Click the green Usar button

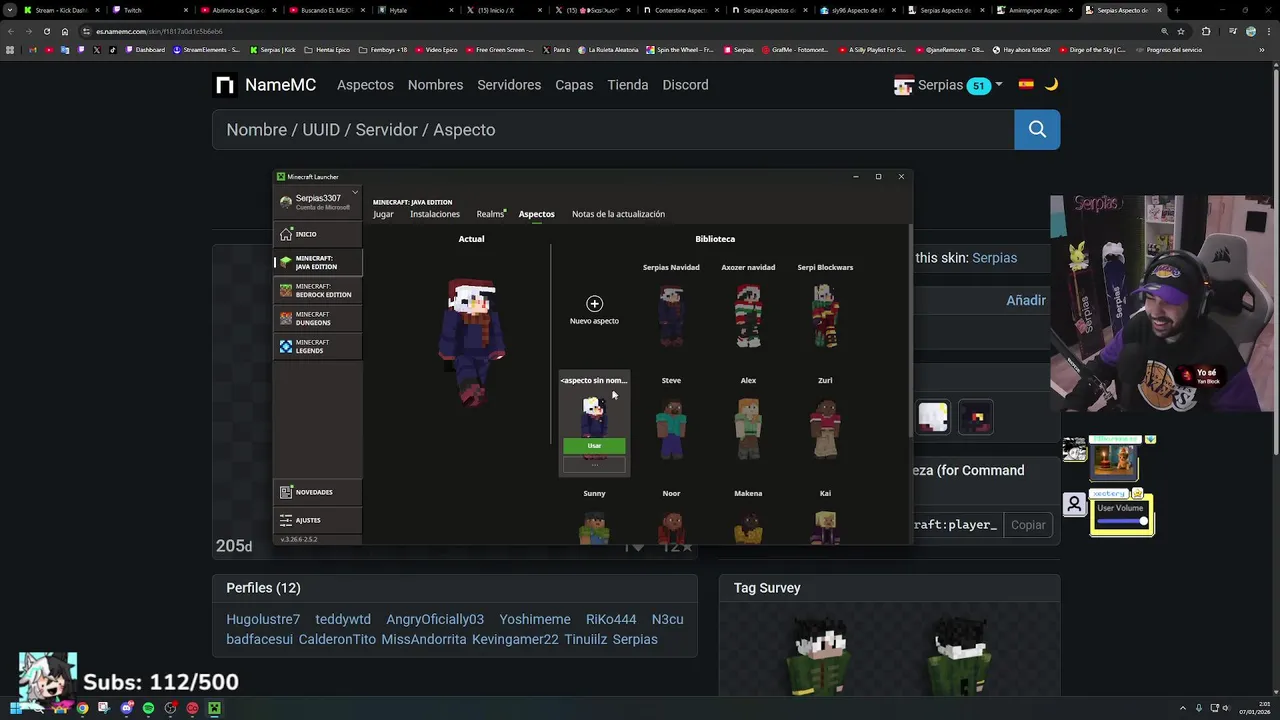pos(594,446)
